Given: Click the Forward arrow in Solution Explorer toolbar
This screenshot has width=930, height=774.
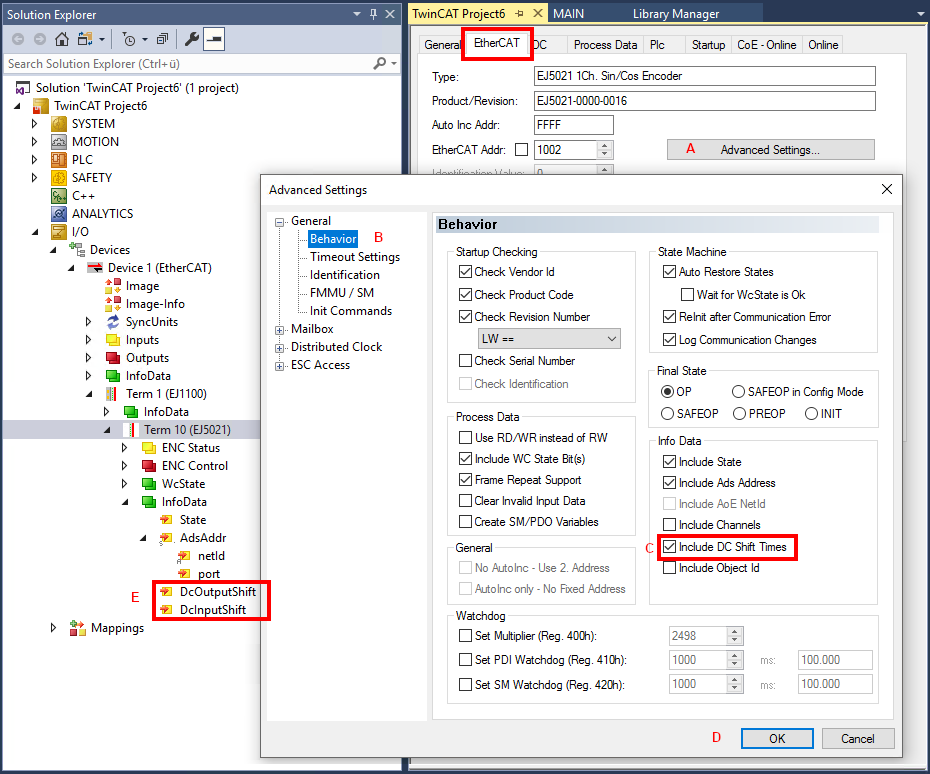Looking at the screenshot, I should (40, 39).
